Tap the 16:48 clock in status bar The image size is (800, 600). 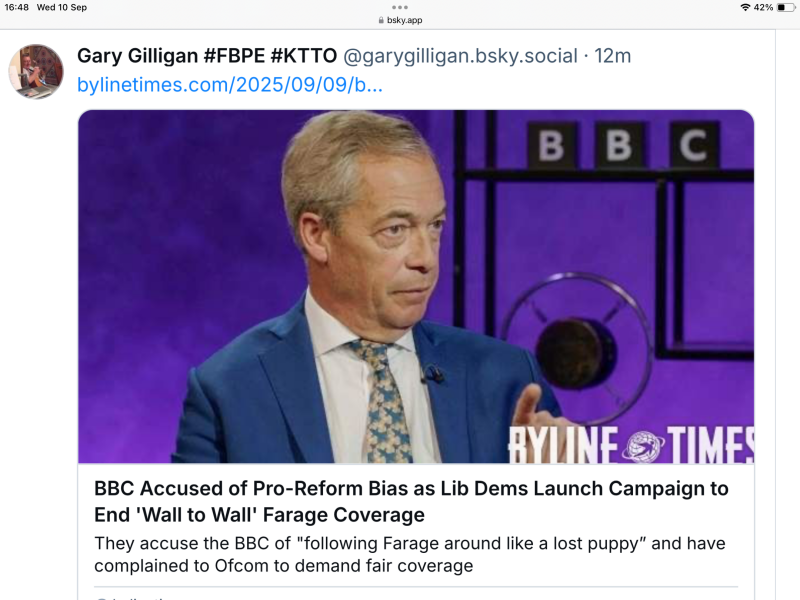[x=16, y=8]
